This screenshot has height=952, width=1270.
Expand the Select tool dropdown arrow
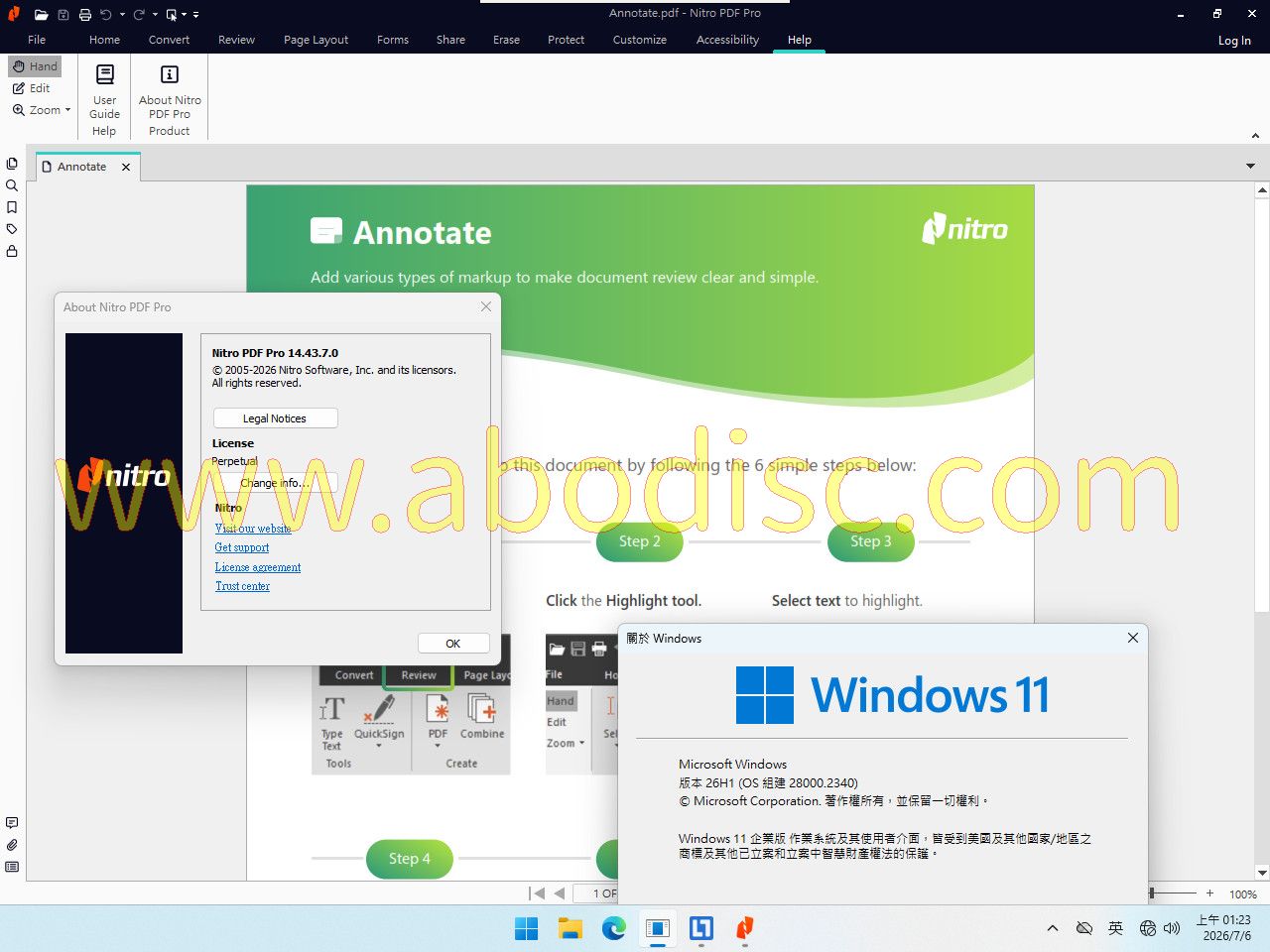click(185, 15)
